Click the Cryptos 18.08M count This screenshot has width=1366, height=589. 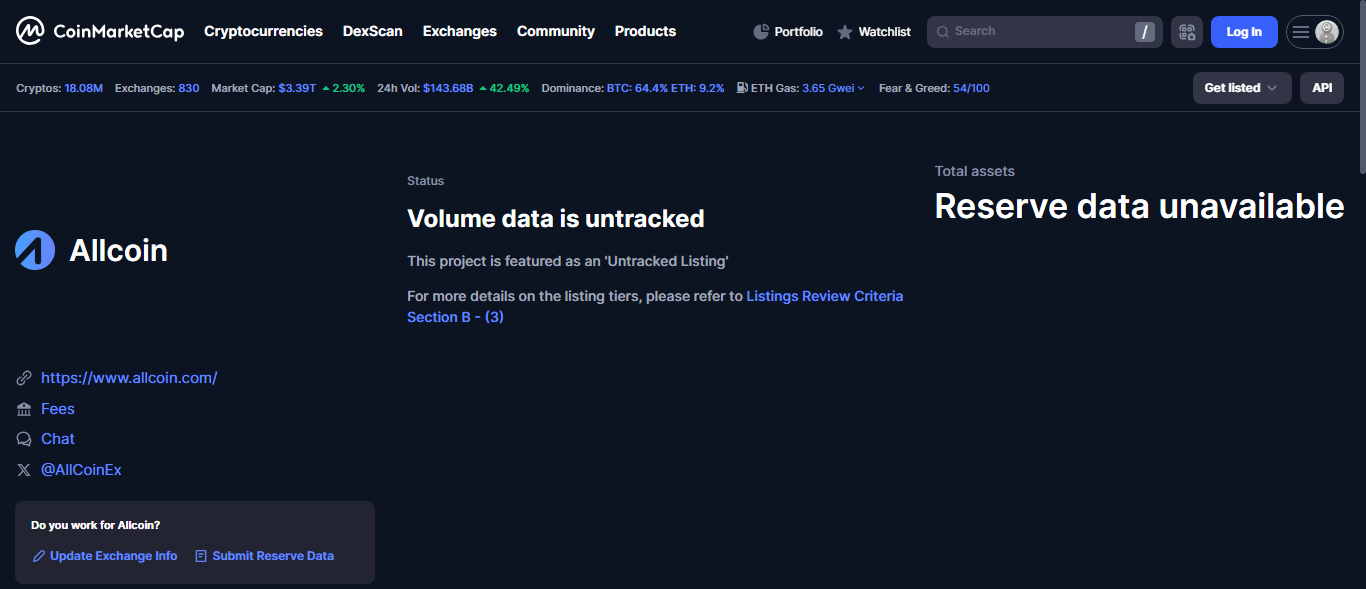pos(84,88)
